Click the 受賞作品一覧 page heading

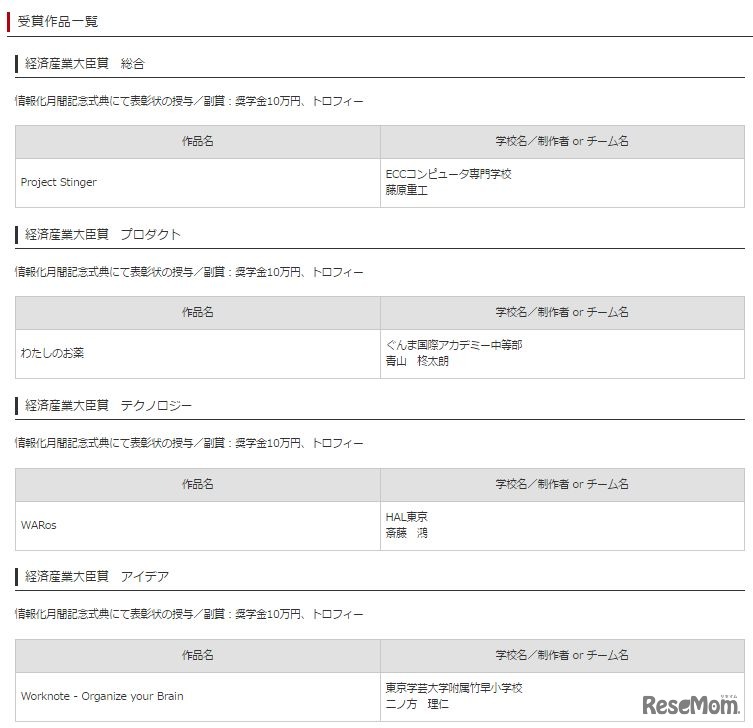pyautogui.click(x=58, y=21)
